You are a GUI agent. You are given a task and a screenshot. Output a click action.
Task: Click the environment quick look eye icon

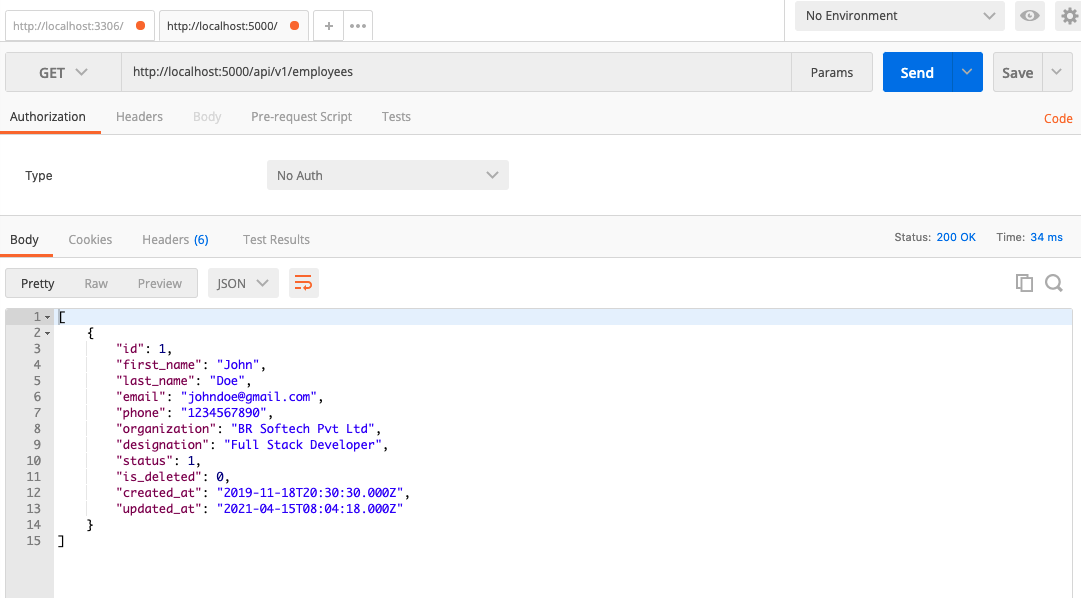[x=1028, y=15]
